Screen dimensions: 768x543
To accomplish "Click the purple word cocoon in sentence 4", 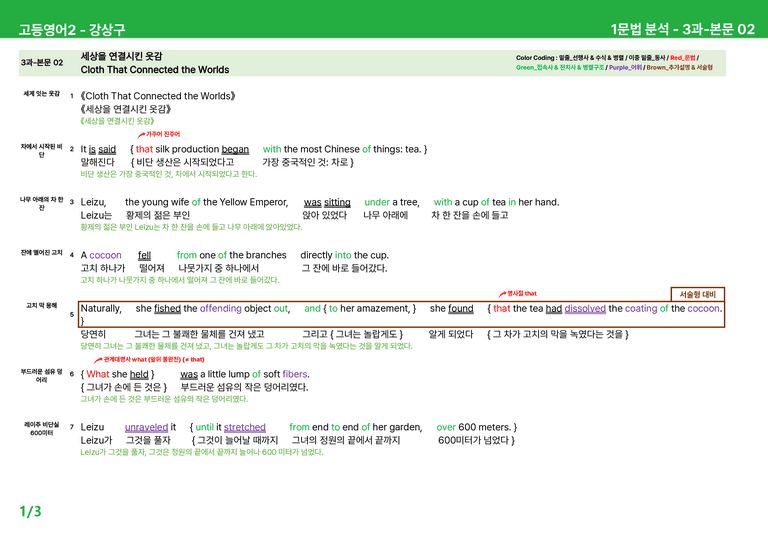I will click(x=105, y=255).
